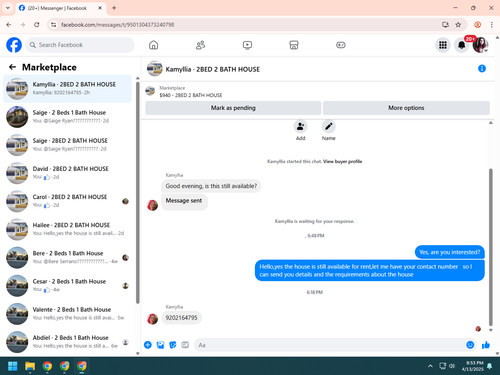This screenshot has width=500, height=375.
Task: Open the Marketplace storefront icon
Action: pos(294,45)
